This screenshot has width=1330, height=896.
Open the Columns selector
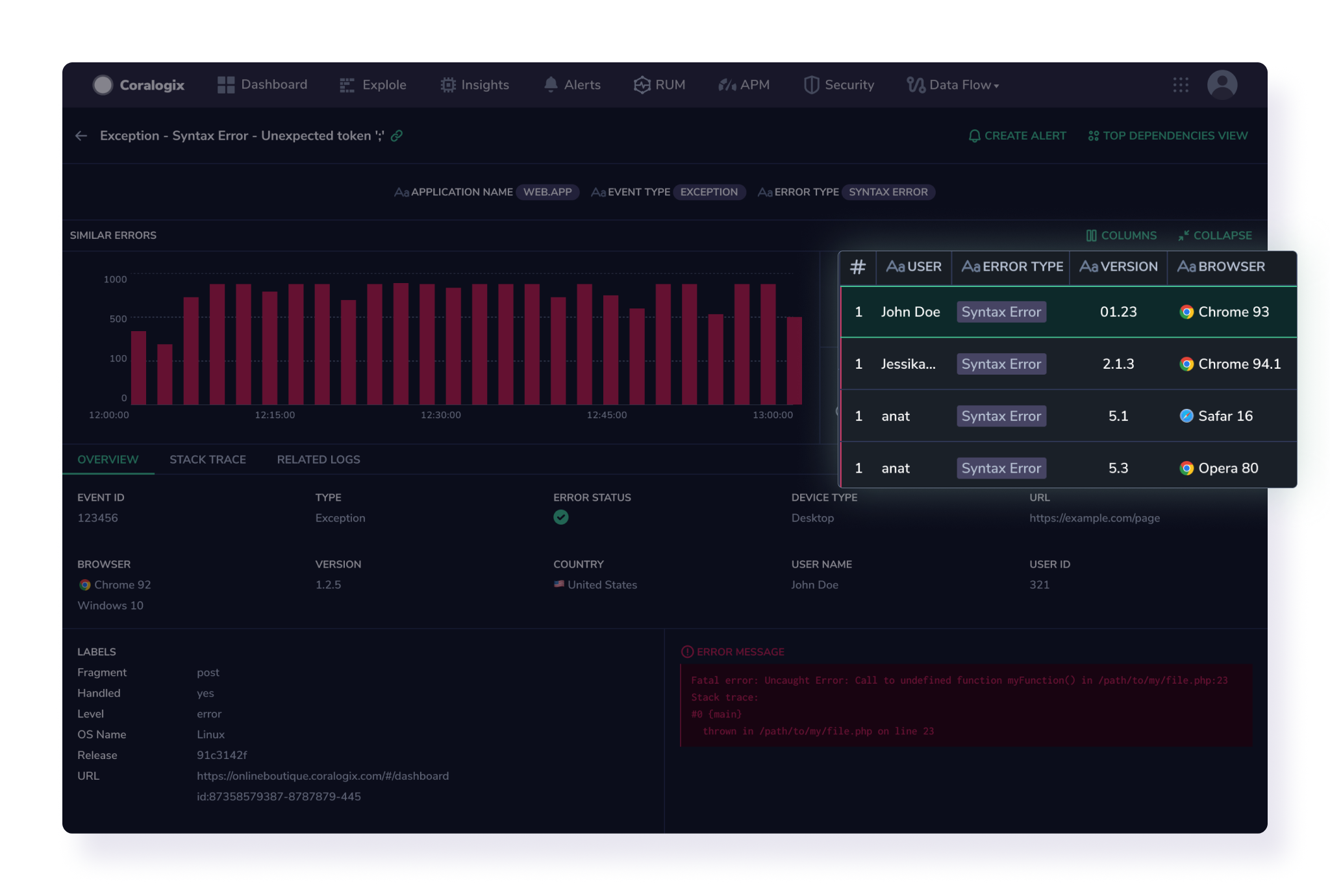1122,236
